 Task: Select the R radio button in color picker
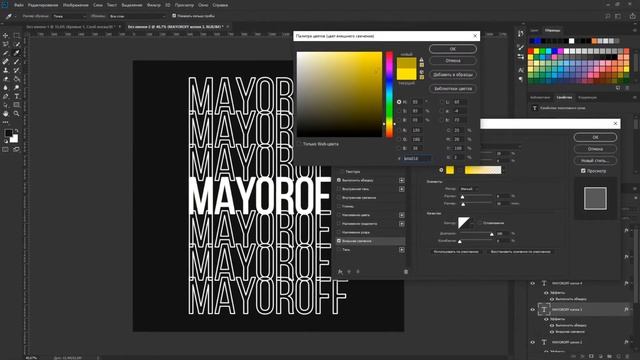click(x=399, y=130)
